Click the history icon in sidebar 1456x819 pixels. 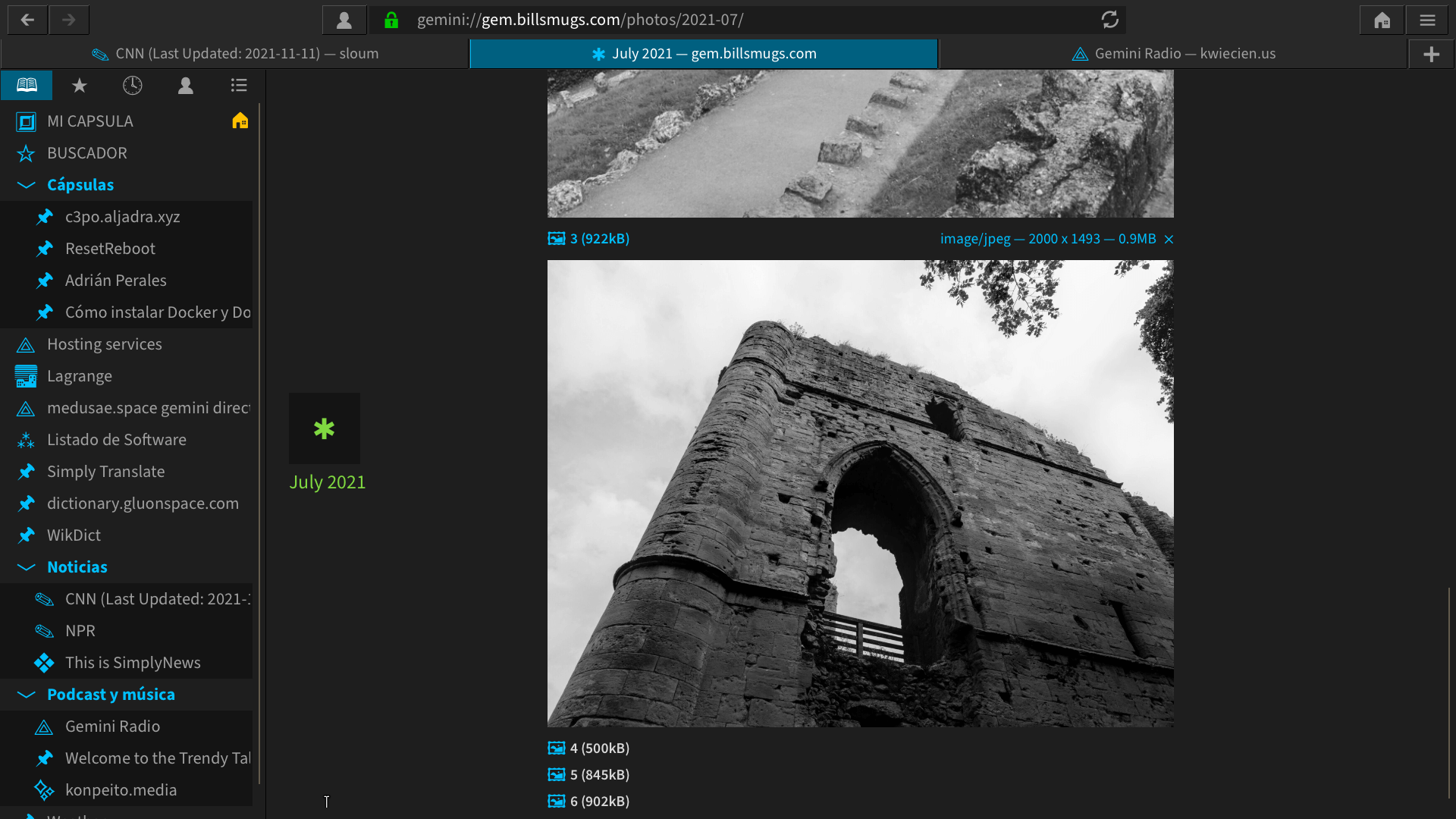132,86
